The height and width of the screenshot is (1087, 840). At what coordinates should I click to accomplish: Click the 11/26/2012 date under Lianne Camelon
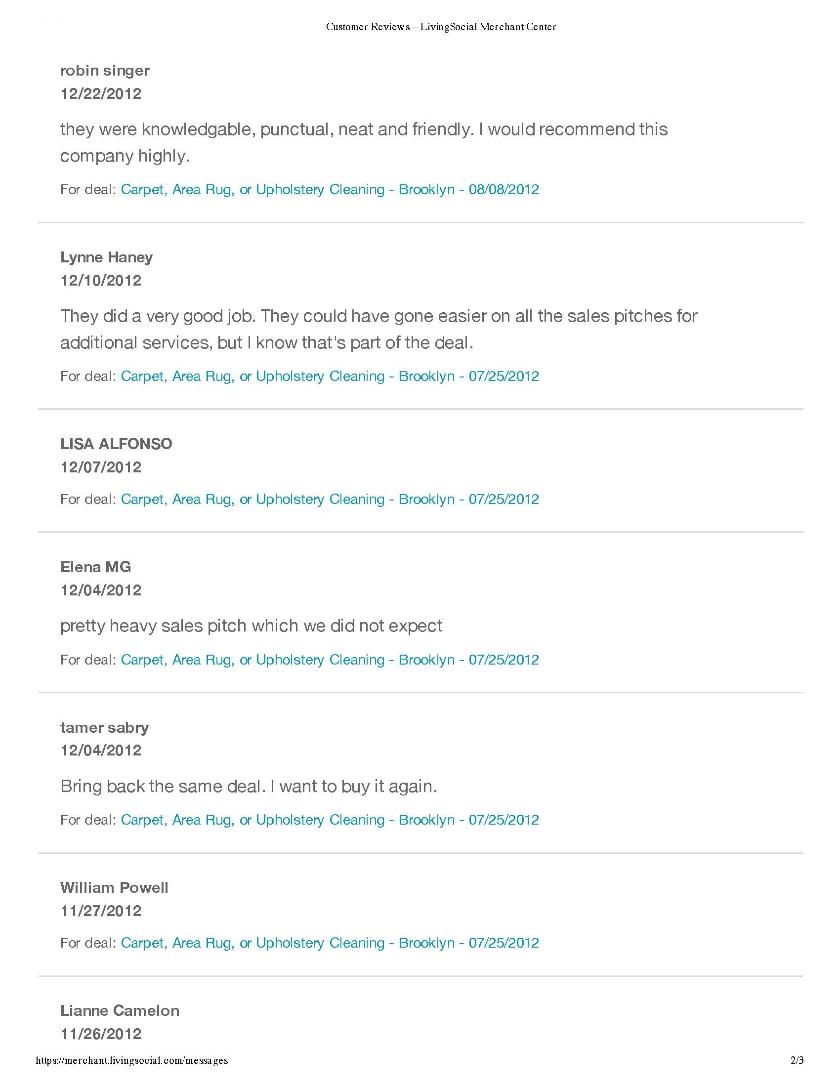pos(100,1034)
